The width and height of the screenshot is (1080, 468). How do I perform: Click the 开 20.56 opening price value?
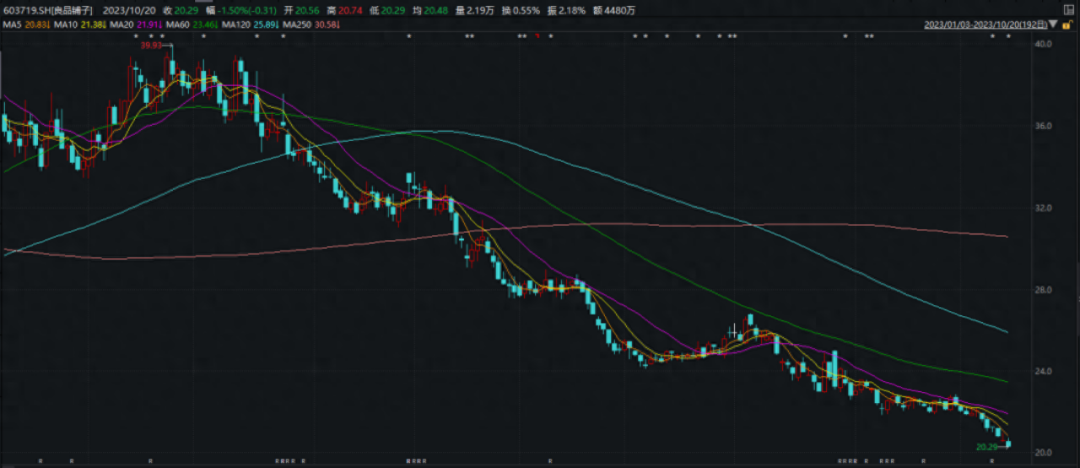pyautogui.click(x=302, y=10)
